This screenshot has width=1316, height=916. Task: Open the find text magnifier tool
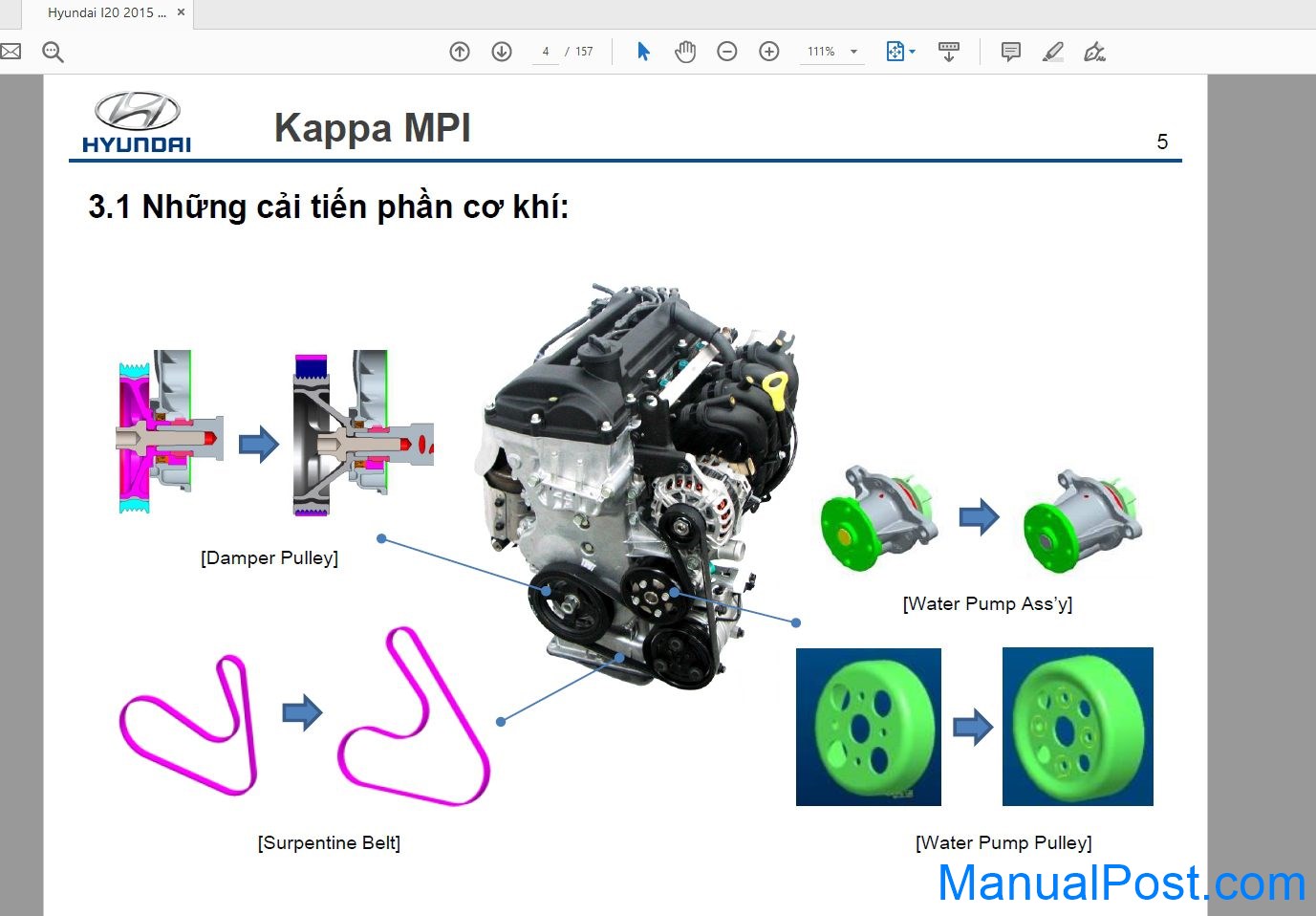tap(53, 52)
